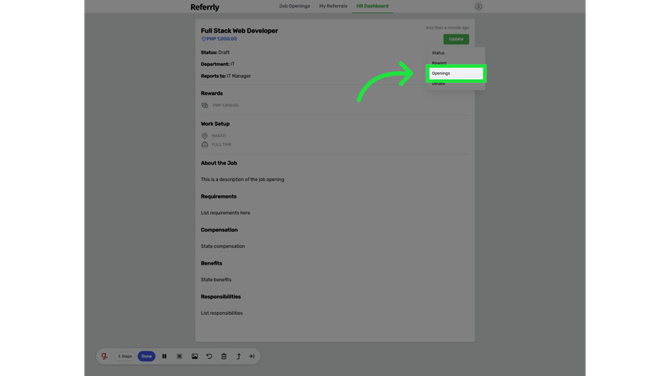Click the curved up-arrow icon in toolbar
The image size is (670, 376).
238,356
